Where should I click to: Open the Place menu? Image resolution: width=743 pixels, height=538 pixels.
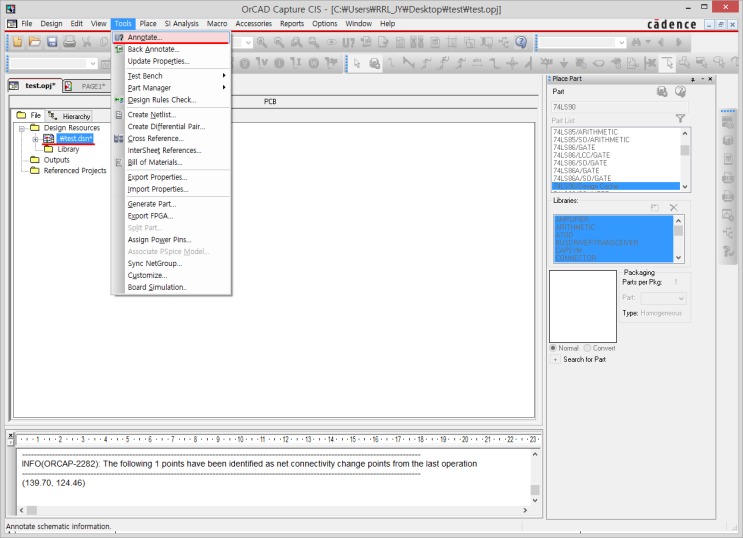[x=148, y=24]
